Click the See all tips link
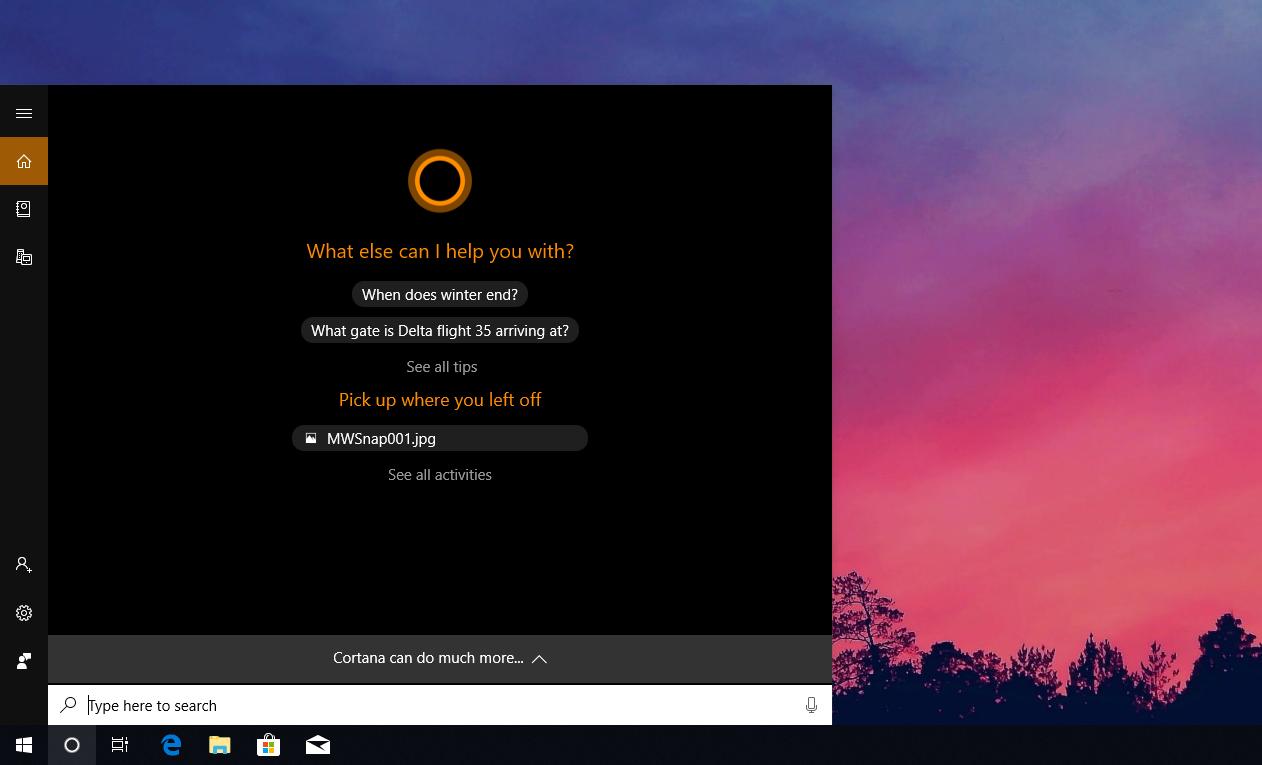 (441, 367)
